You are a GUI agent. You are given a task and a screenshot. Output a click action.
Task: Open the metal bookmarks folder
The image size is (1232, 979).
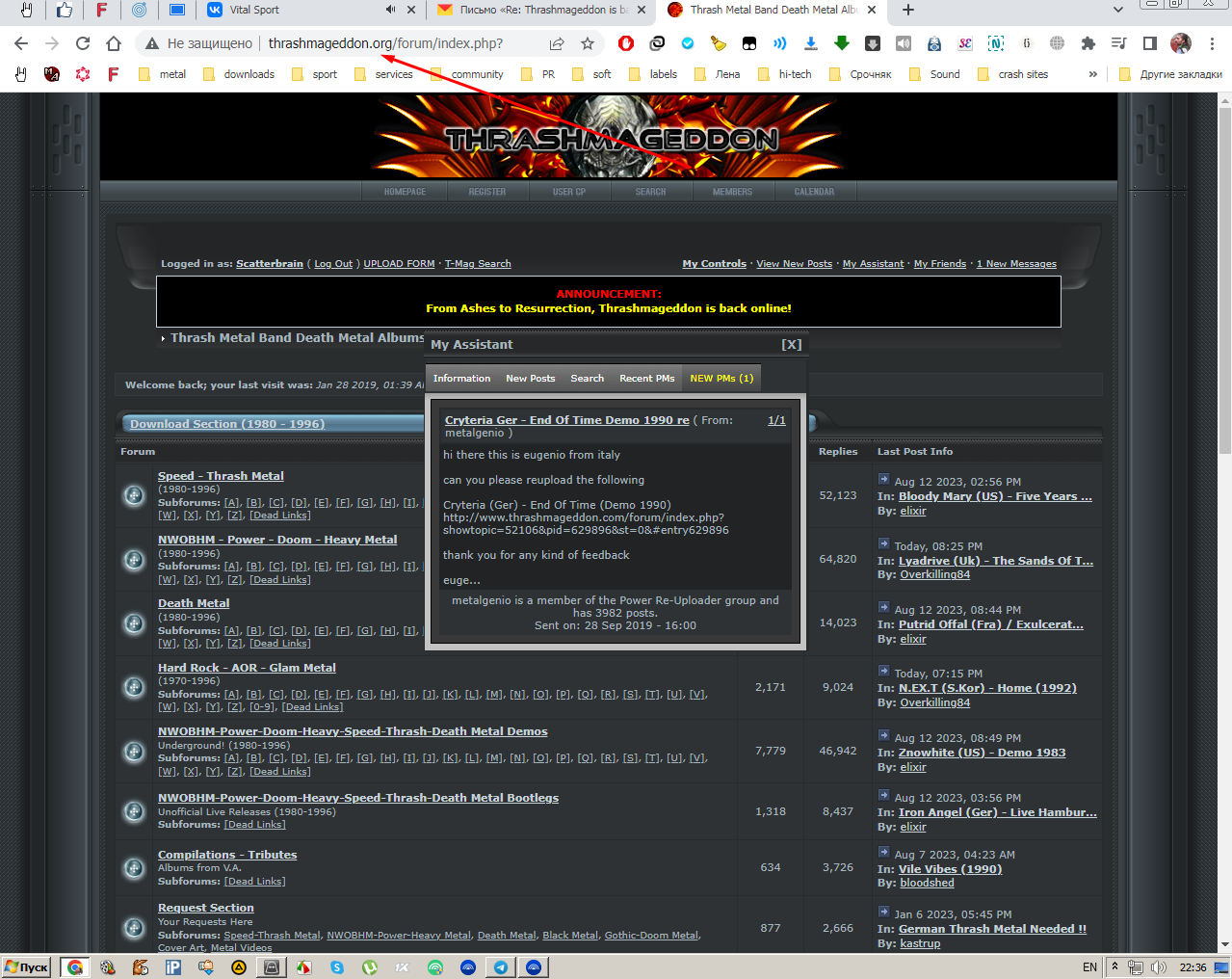point(163,74)
